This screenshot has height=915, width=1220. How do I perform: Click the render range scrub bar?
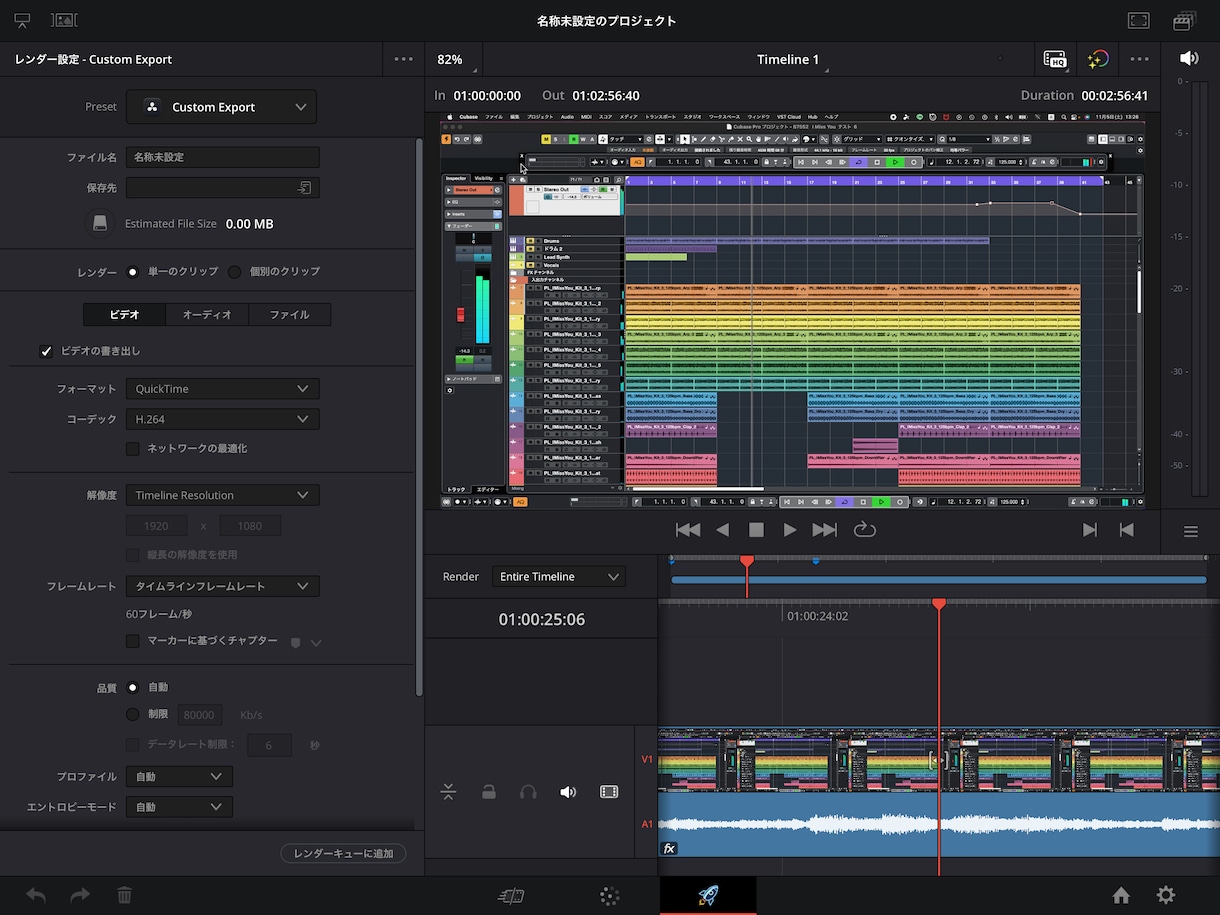pos(939,580)
